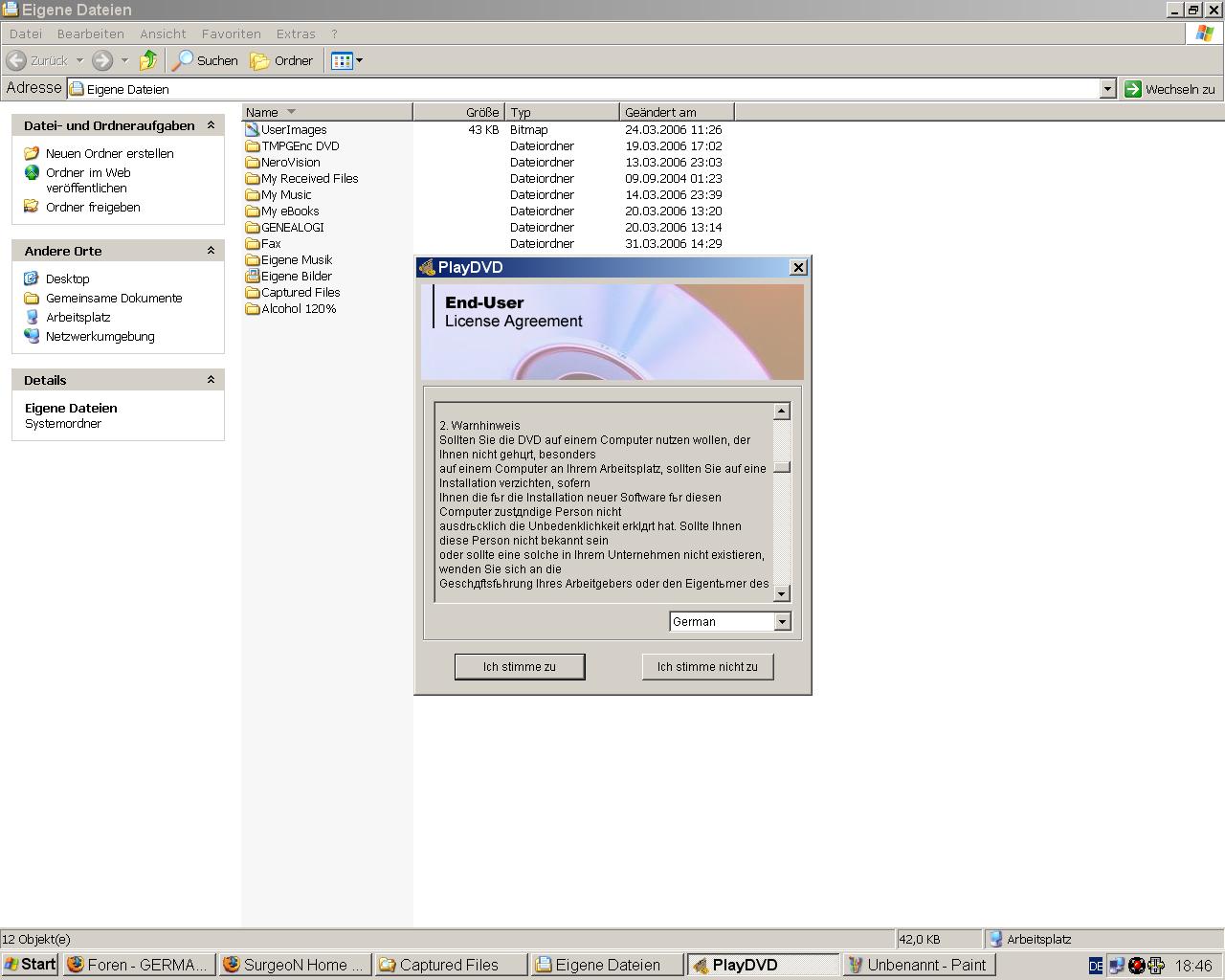
Task: Toggle the Ordner folders pane button
Action: [282, 60]
